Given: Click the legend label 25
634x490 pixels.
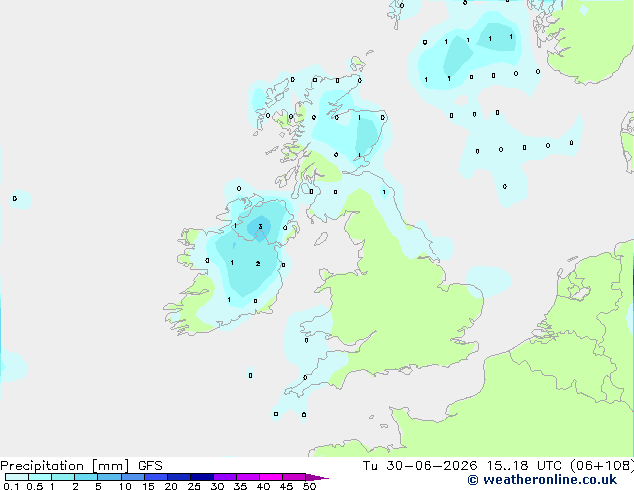Looking at the screenshot, I should pyautogui.click(x=194, y=486).
